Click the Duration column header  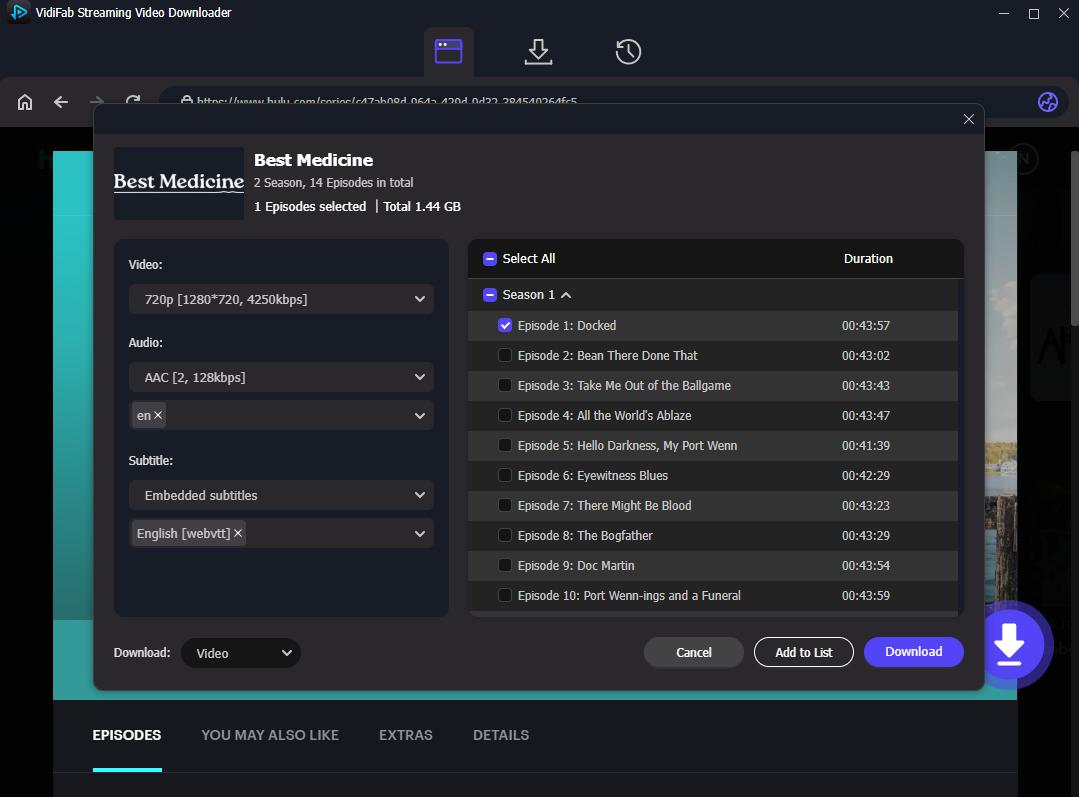pos(868,259)
